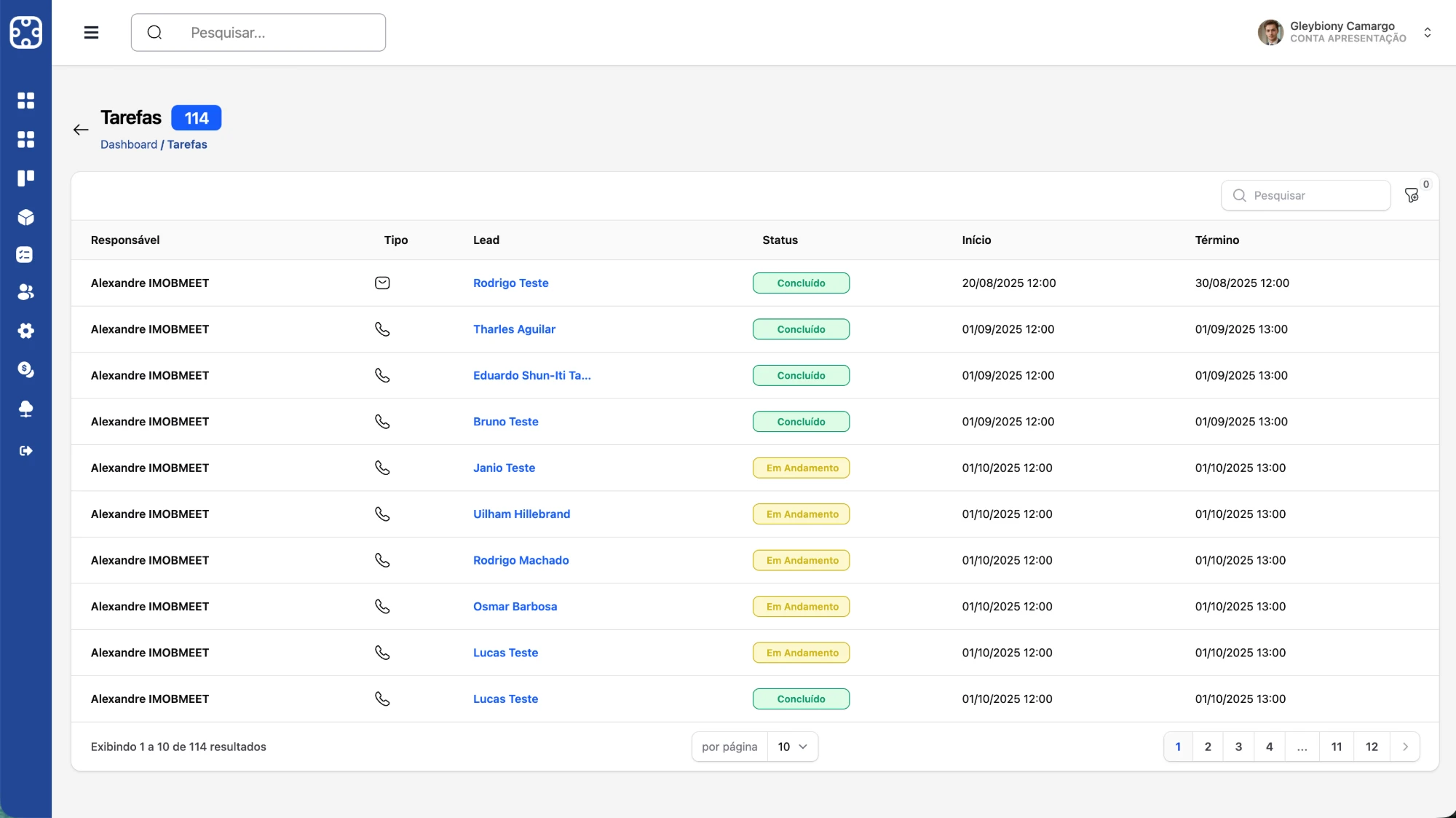Screen dimensions: 1456x818
Task: Click the Em Andamento status for Janio Teste
Action: (801, 468)
